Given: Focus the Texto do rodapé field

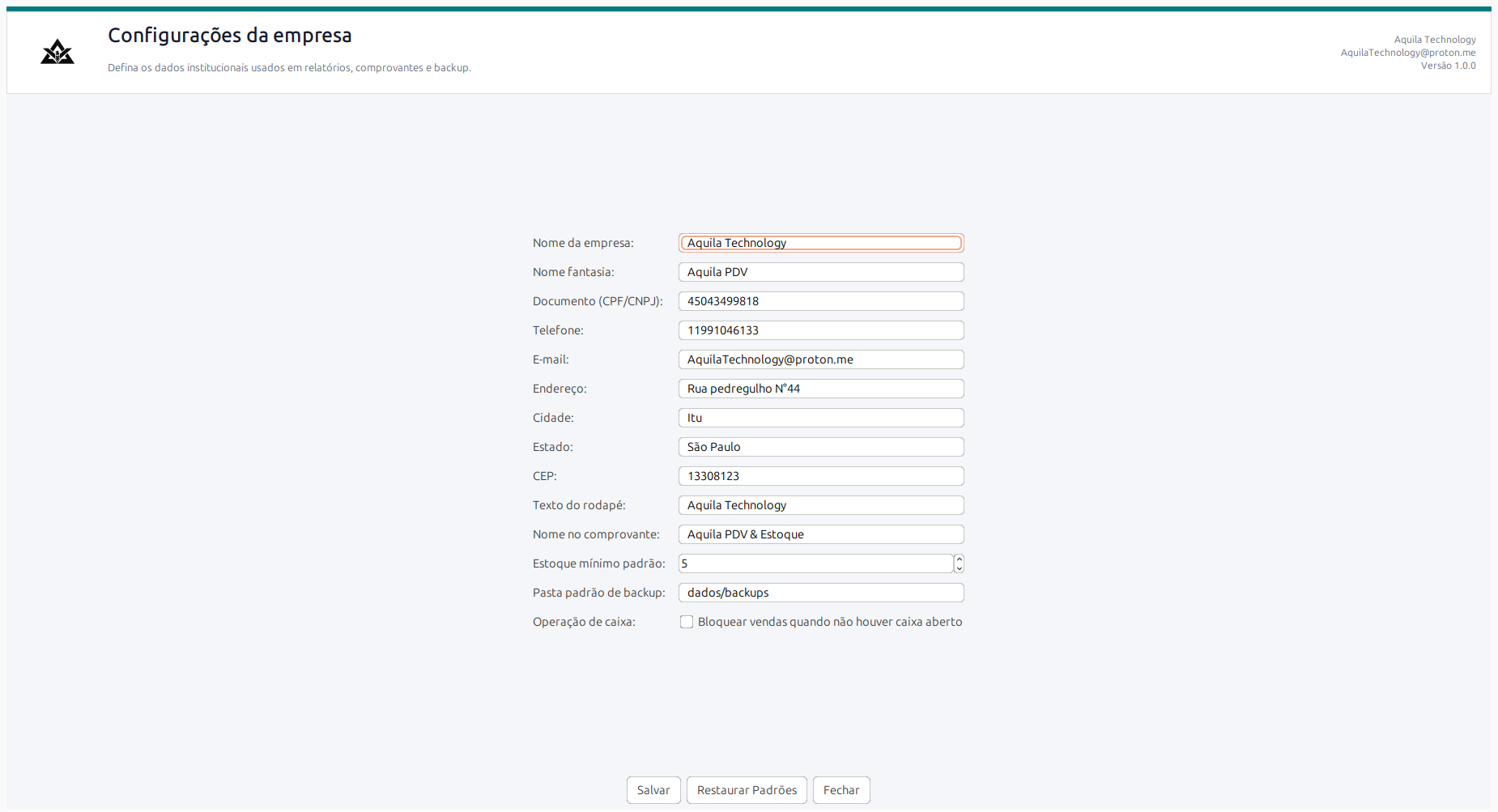Looking at the screenshot, I should (x=821, y=505).
